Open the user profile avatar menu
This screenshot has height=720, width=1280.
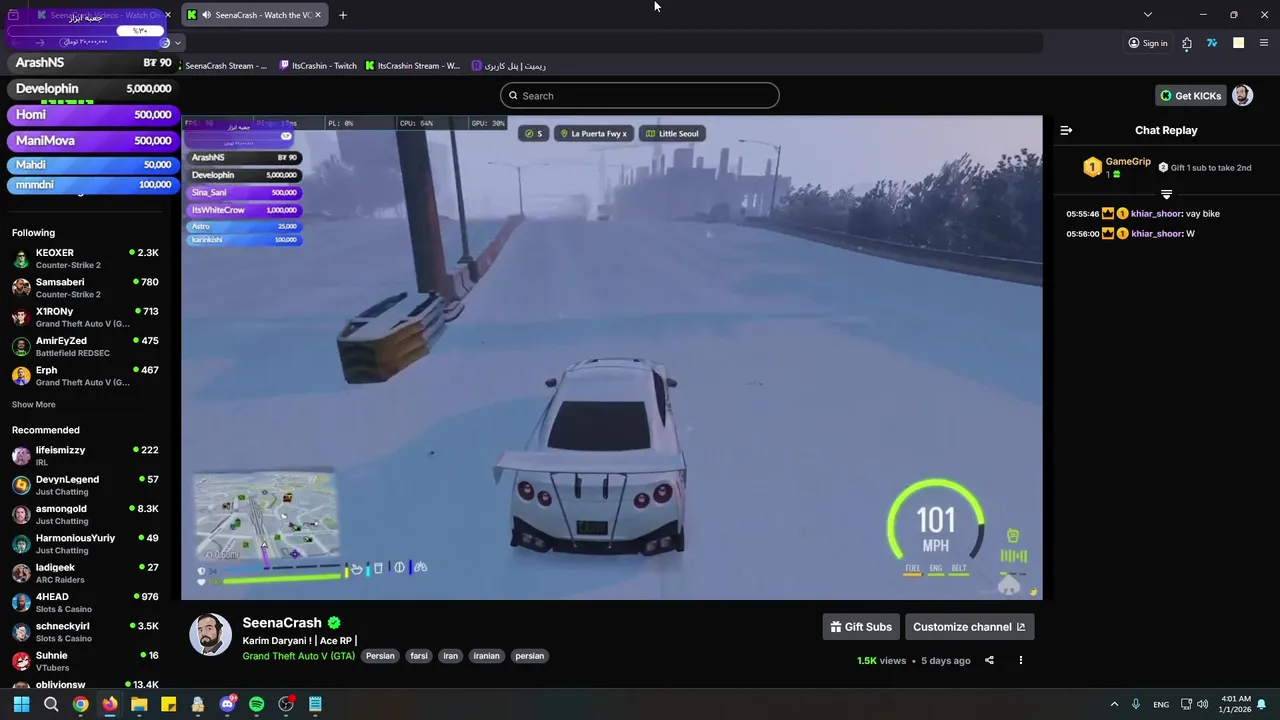click(x=1242, y=95)
